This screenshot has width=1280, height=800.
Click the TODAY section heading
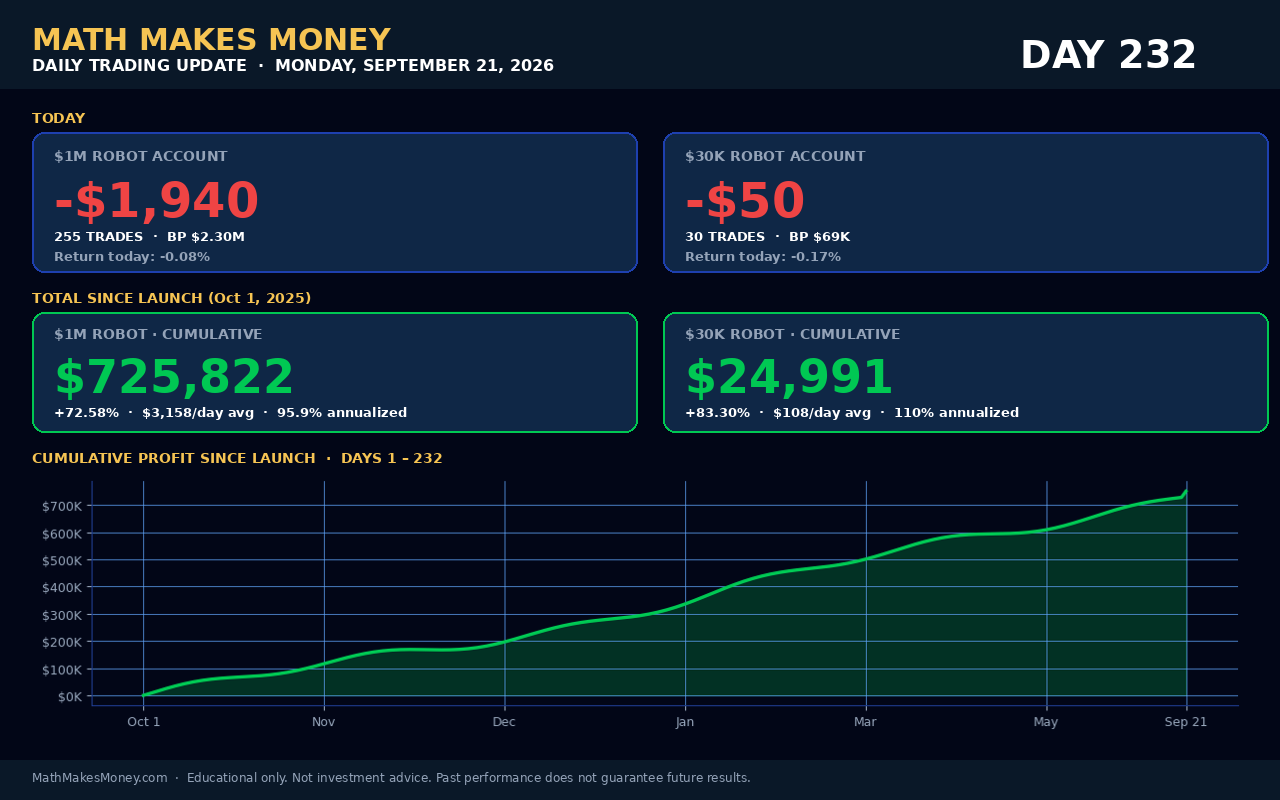[x=58, y=119]
